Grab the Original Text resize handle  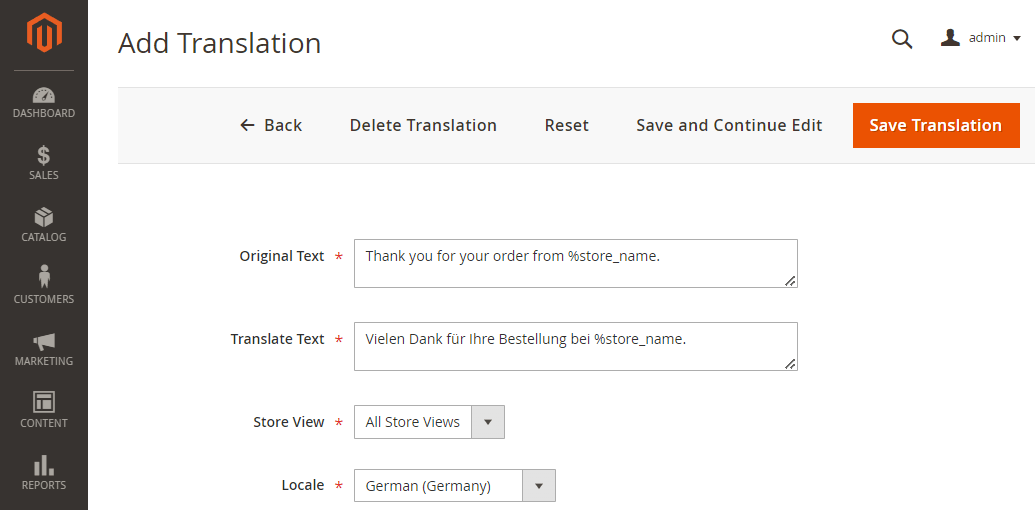[790, 281]
